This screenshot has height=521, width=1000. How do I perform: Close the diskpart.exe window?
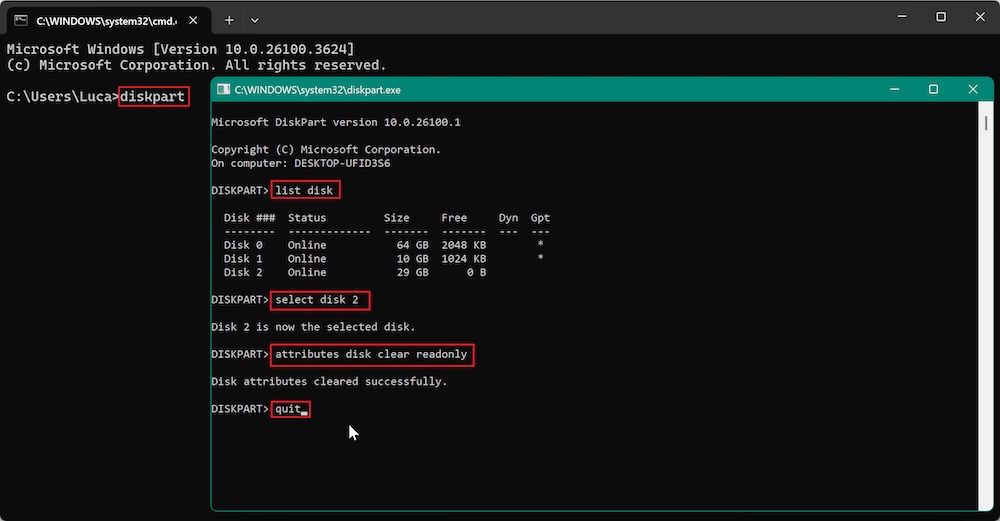[972, 89]
